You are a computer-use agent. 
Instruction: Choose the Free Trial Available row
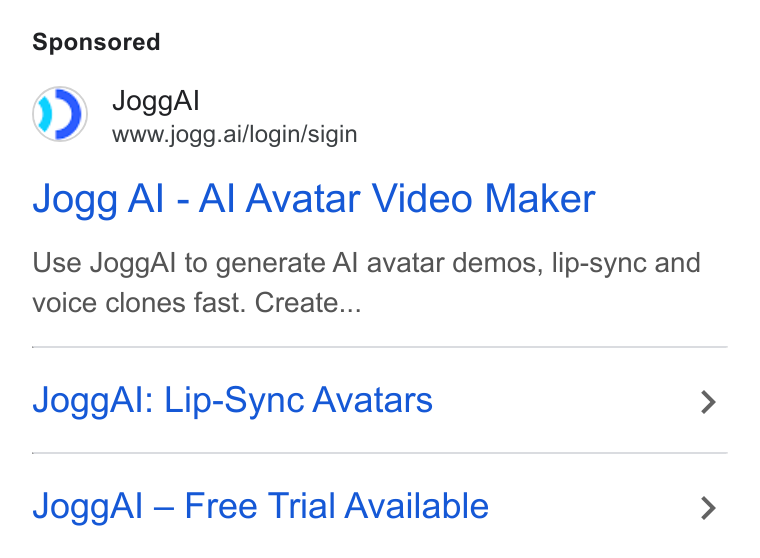[380, 506]
